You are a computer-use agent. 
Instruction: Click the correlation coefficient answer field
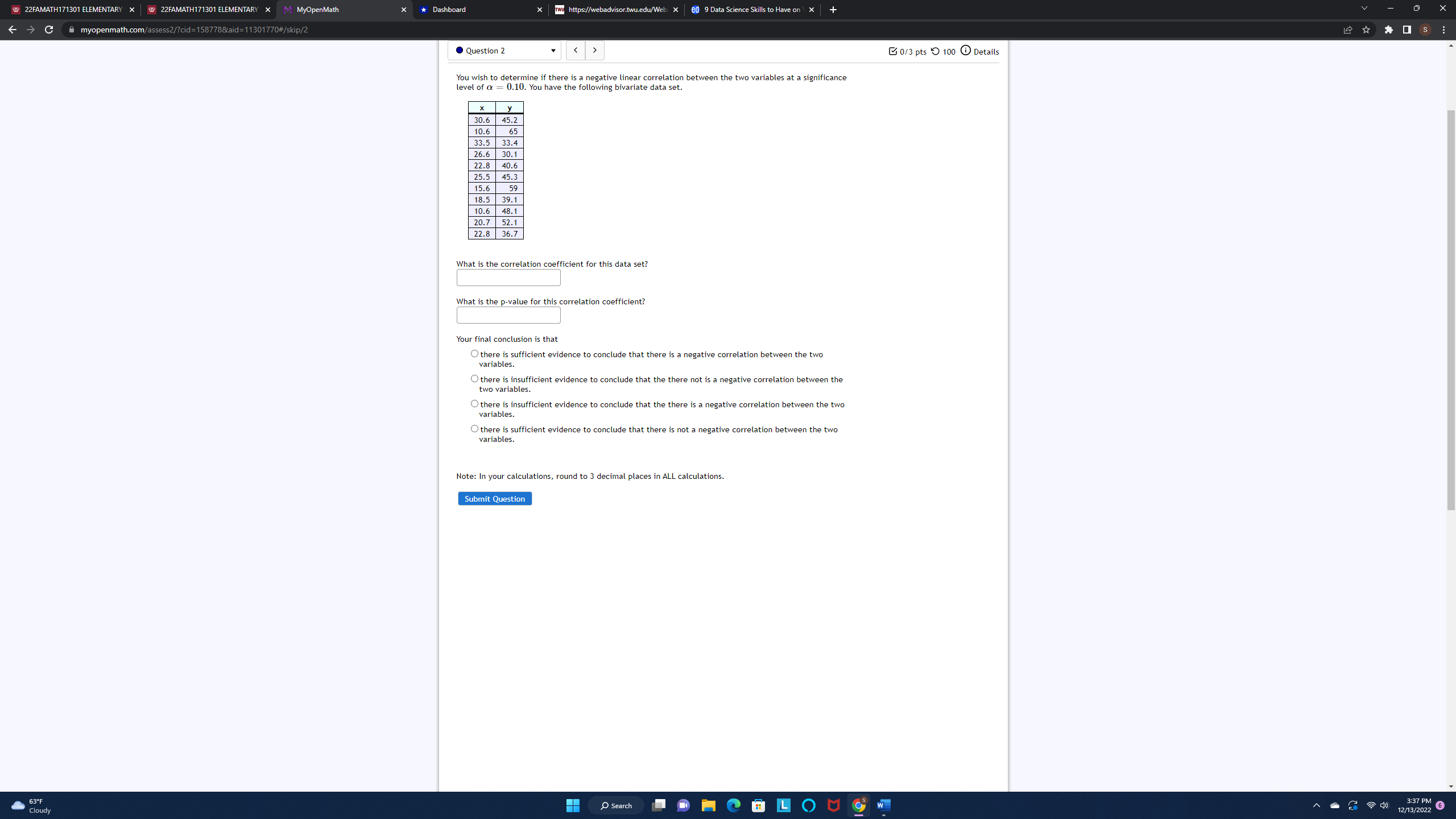coord(508,278)
